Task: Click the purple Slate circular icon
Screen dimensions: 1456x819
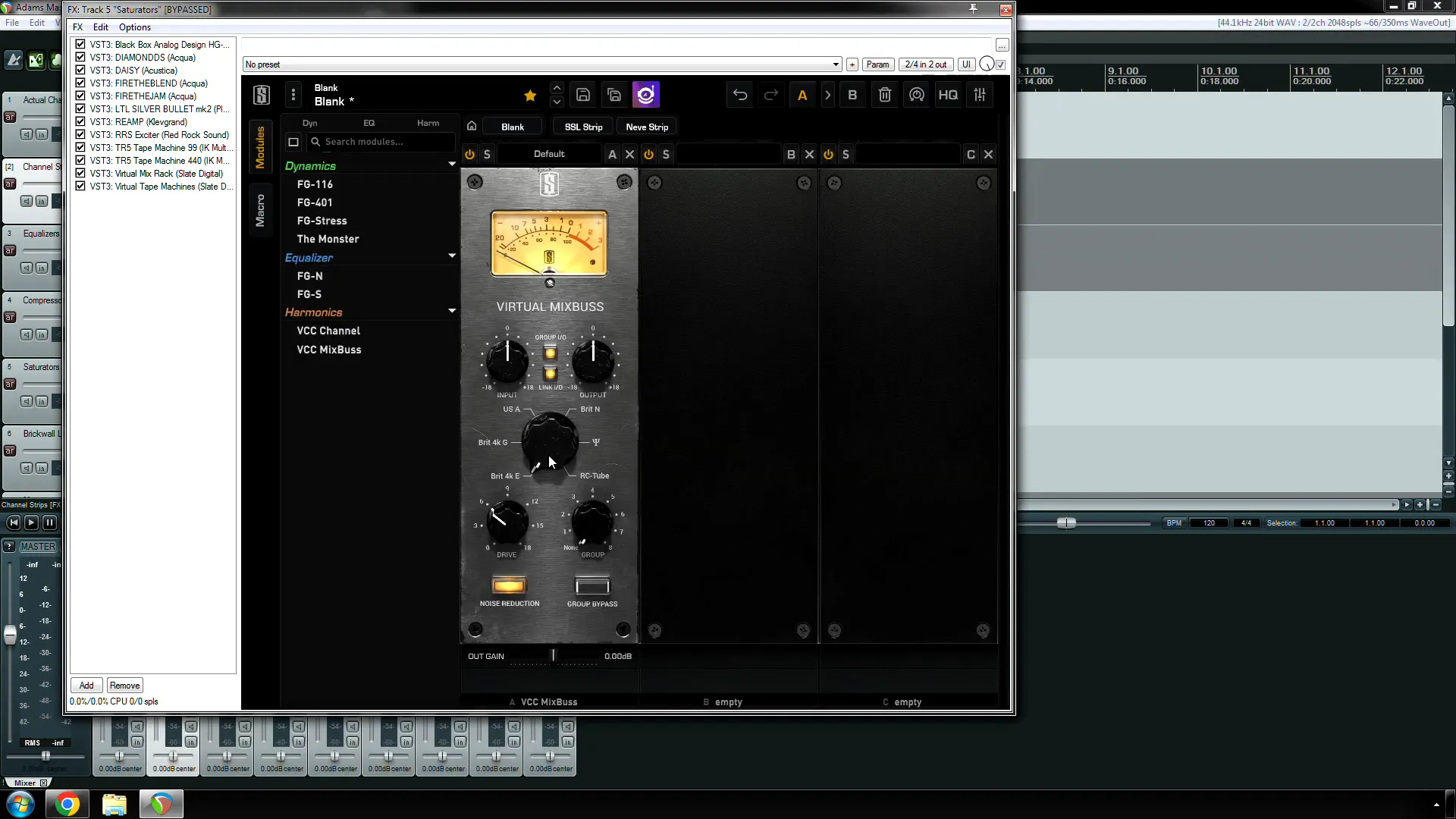Action: point(646,95)
